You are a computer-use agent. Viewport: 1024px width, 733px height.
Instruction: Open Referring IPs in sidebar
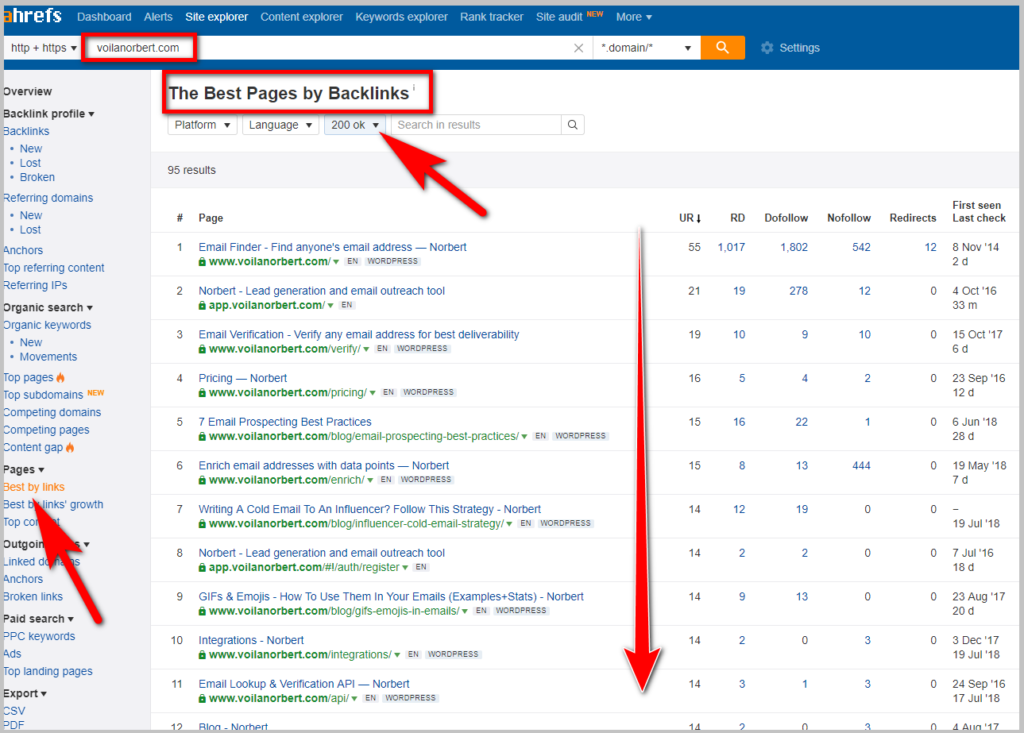(x=35, y=285)
